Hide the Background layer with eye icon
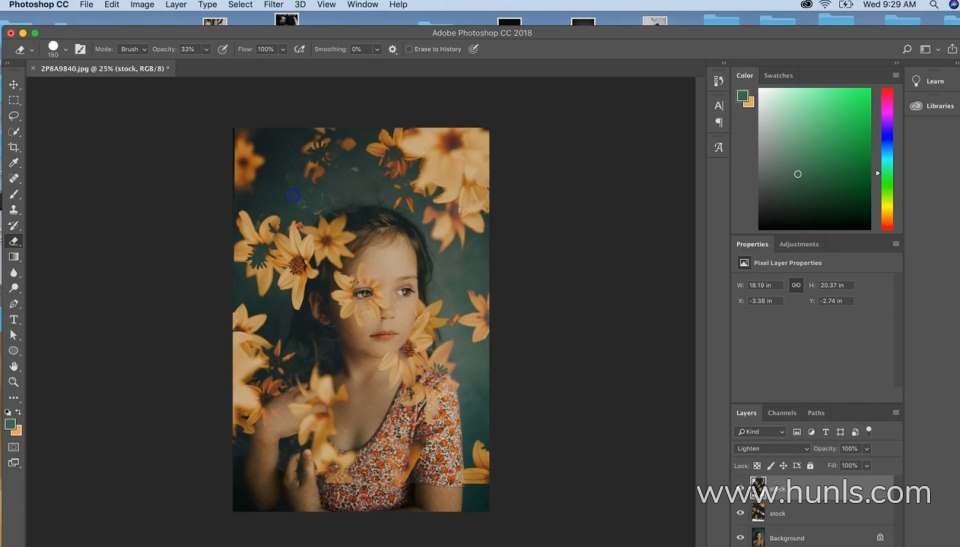 tap(741, 537)
